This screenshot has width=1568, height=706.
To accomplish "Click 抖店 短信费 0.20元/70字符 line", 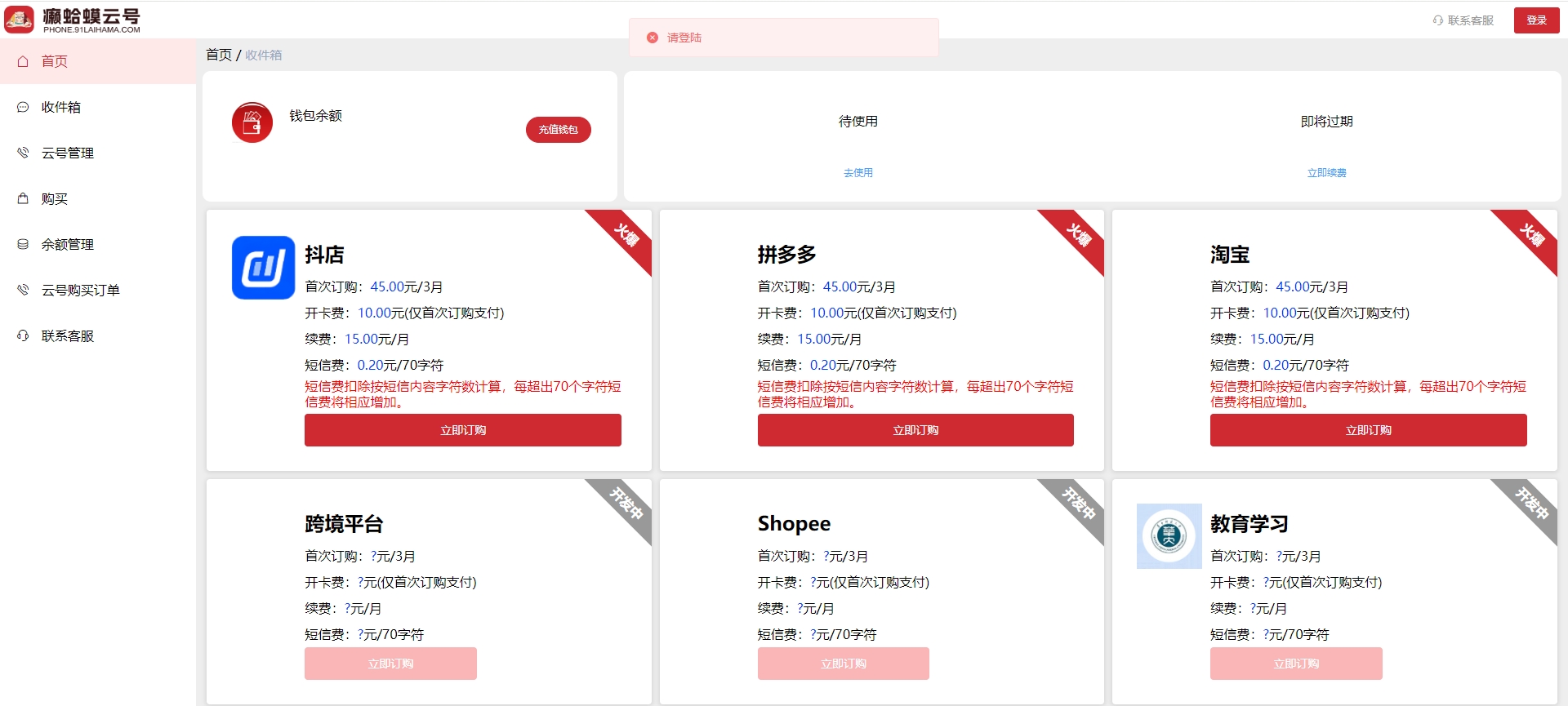I will point(374,366).
